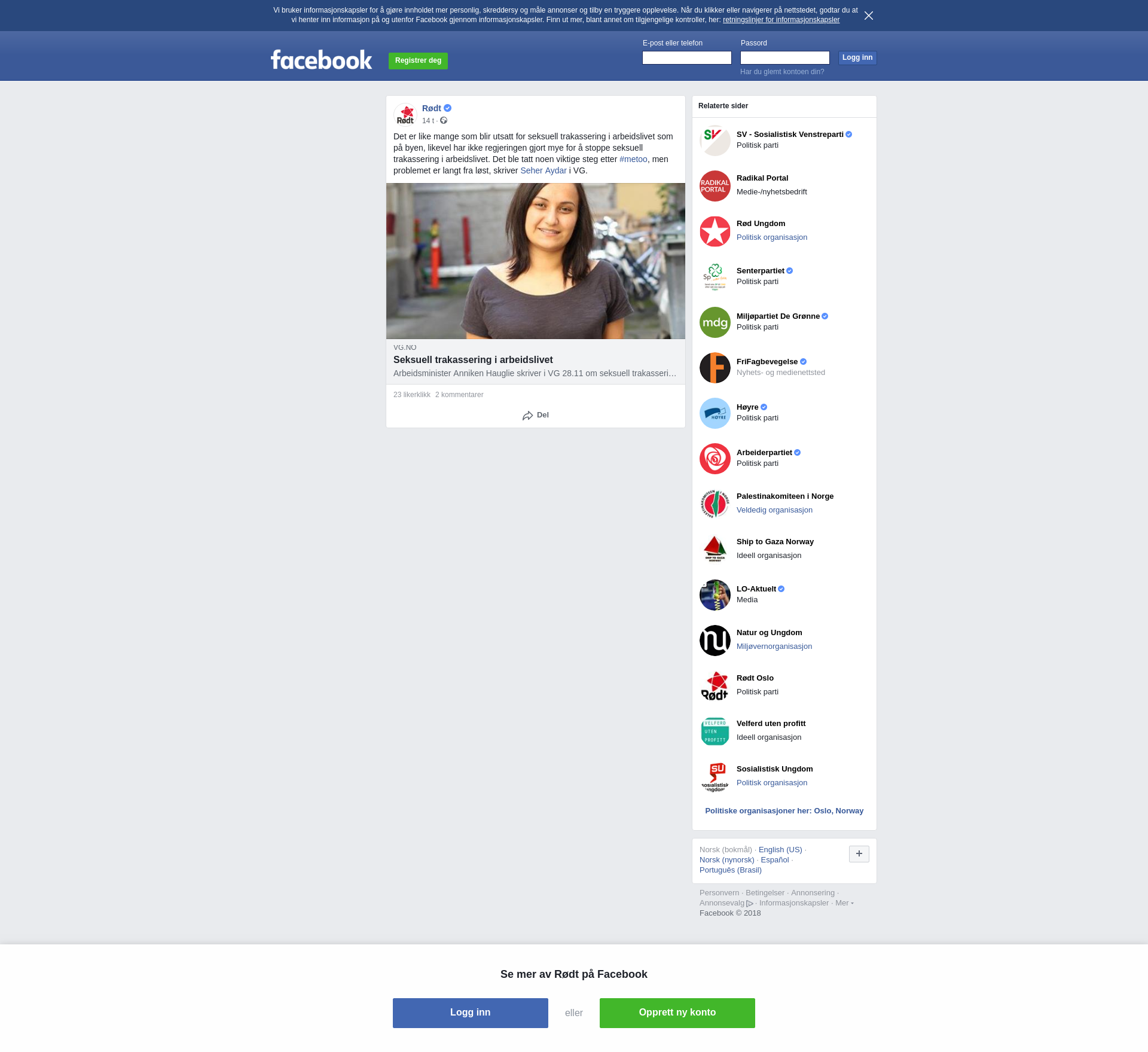Screen dimensions: 1148x1052
Task: Click Opprett ny konto button
Action: 677,1013
